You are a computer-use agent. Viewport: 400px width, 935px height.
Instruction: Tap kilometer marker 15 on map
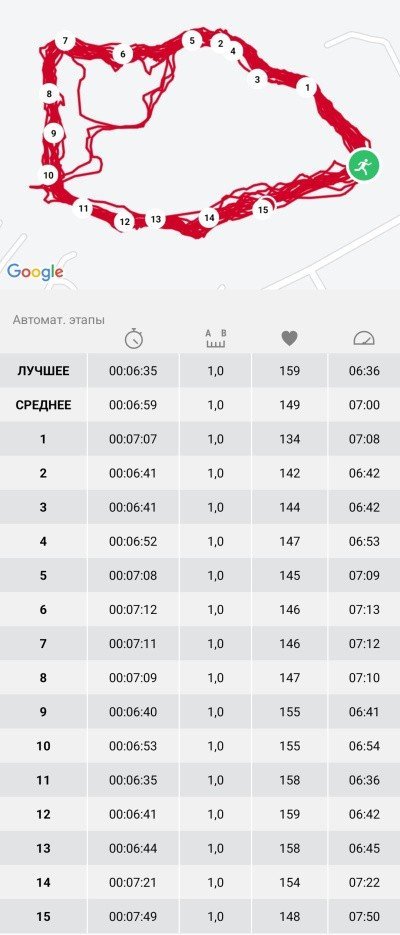(x=263, y=209)
